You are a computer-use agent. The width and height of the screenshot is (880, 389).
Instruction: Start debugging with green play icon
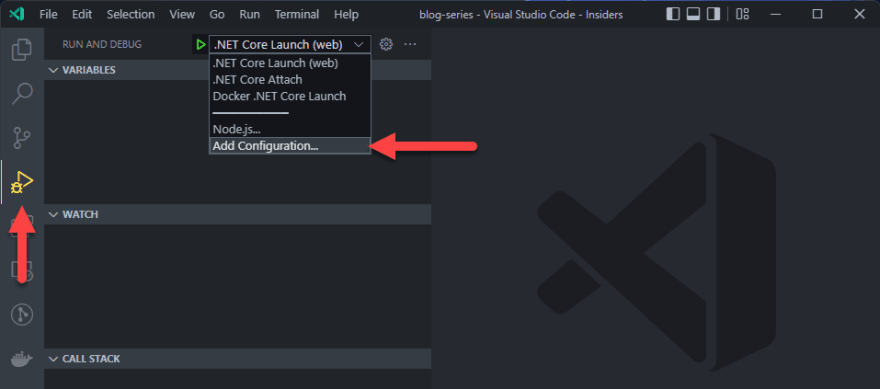tap(200, 44)
